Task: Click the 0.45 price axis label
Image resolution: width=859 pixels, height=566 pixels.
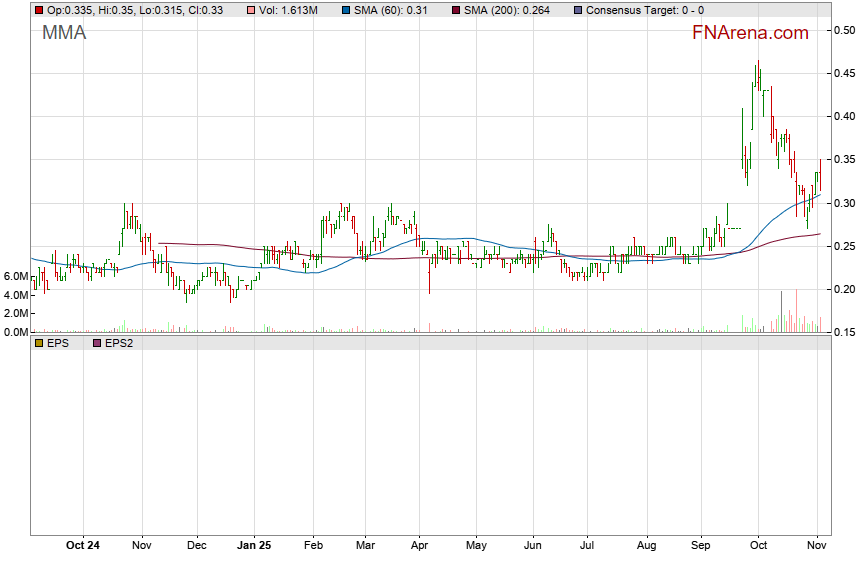Action: coord(843,74)
